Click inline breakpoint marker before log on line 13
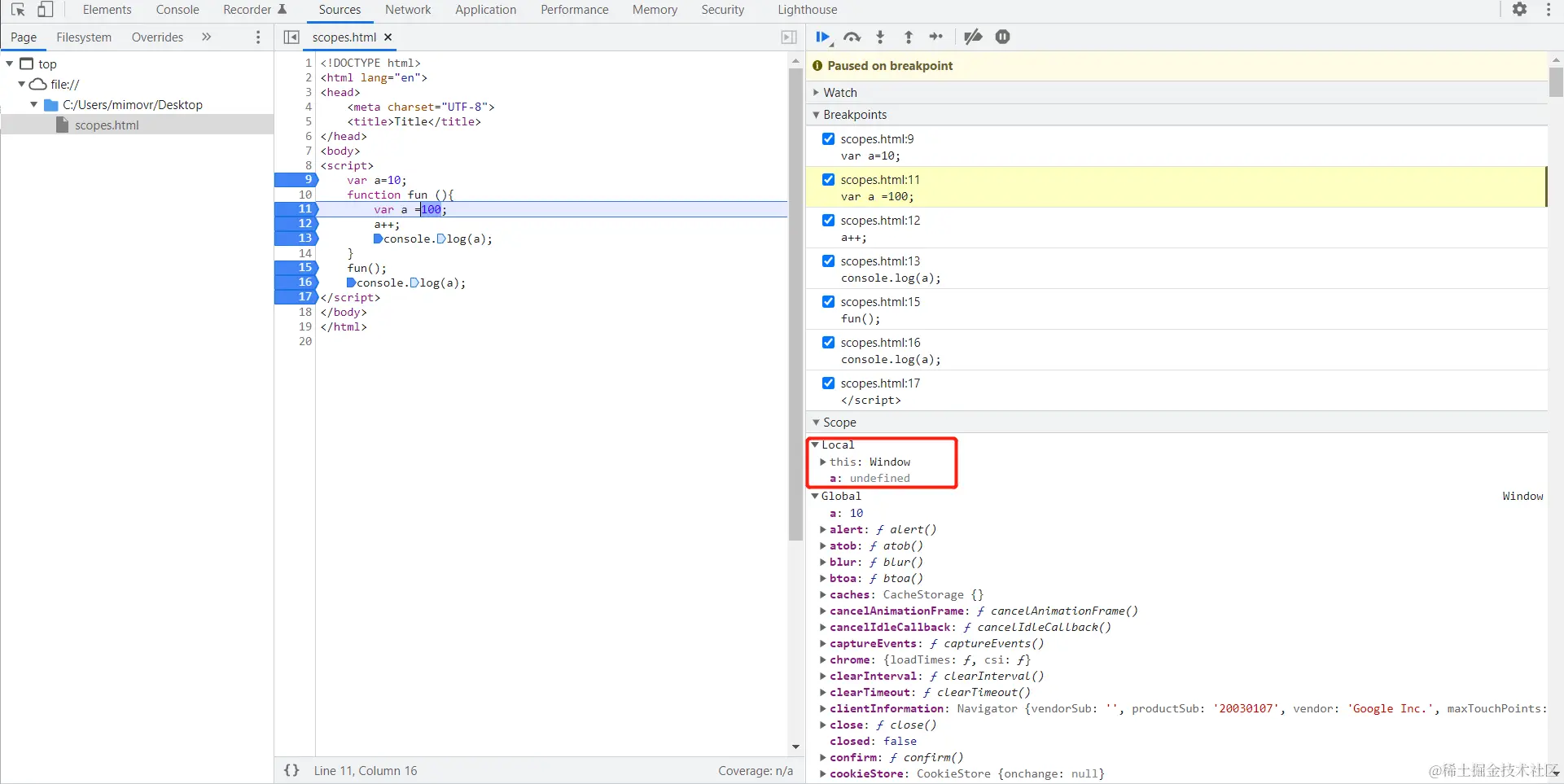The image size is (1564, 784). (441, 239)
